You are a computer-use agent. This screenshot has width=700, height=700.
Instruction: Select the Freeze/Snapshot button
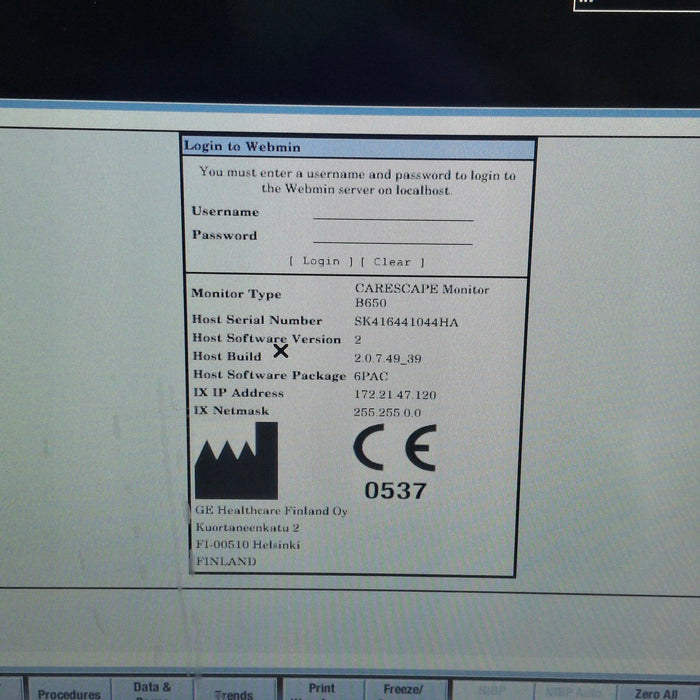point(404,690)
